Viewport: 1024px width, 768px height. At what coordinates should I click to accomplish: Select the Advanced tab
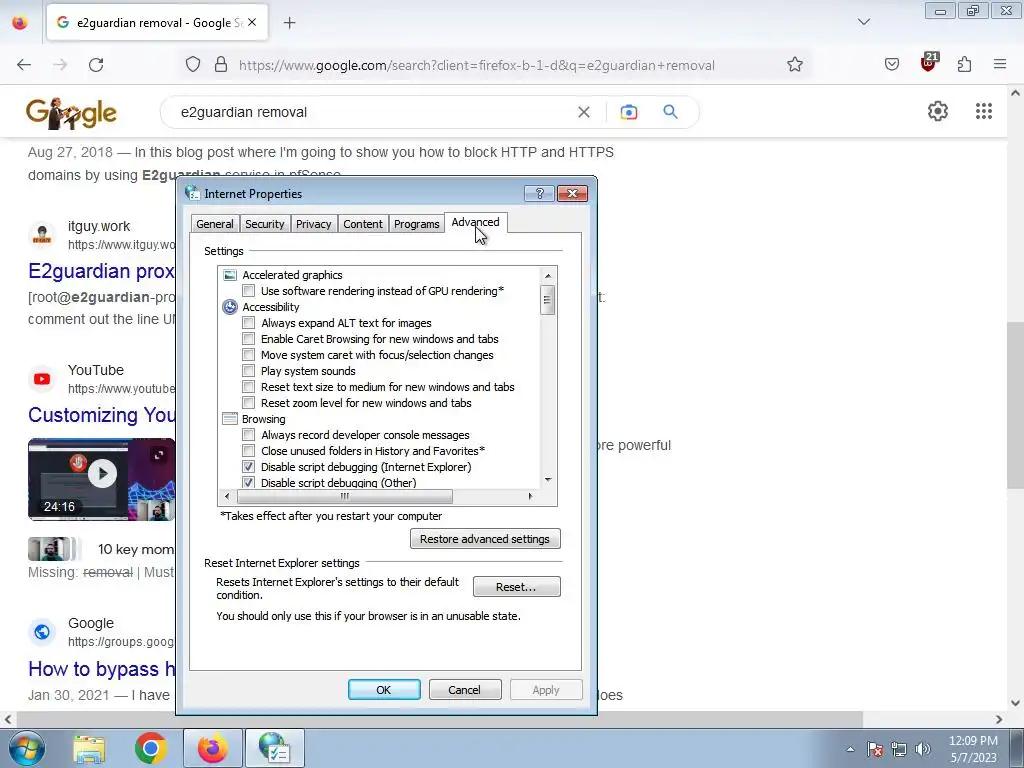475,223
